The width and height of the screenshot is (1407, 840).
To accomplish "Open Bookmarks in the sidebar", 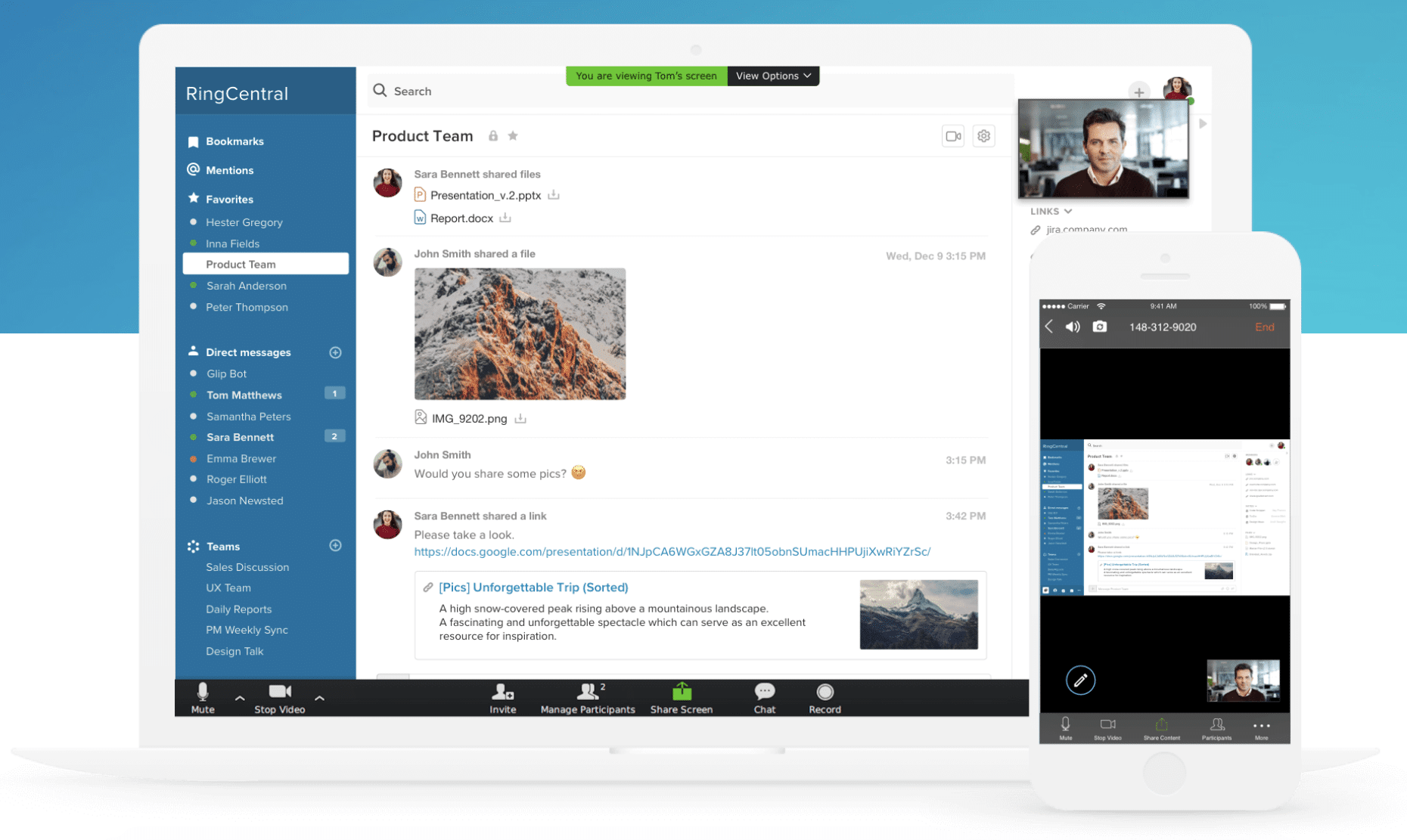I will click(234, 141).
